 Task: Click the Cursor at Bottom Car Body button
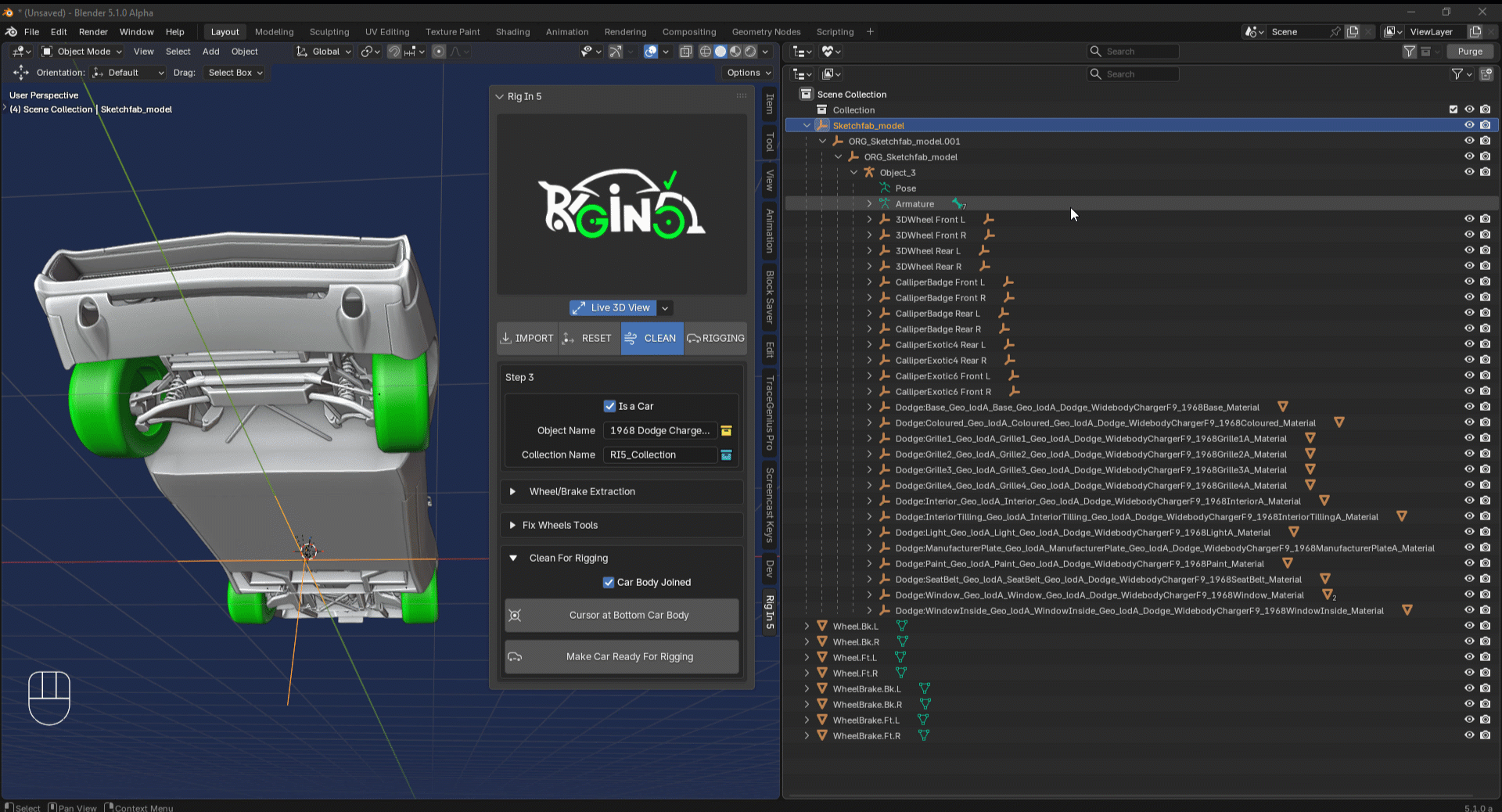pos(622,616)
